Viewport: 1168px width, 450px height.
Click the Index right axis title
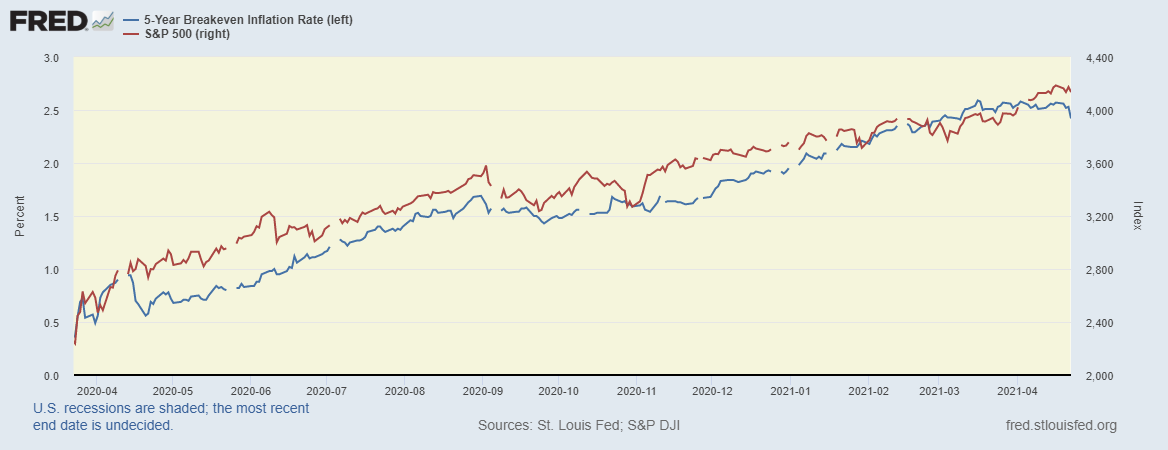pyautogui.click(x=1137, y=217)
